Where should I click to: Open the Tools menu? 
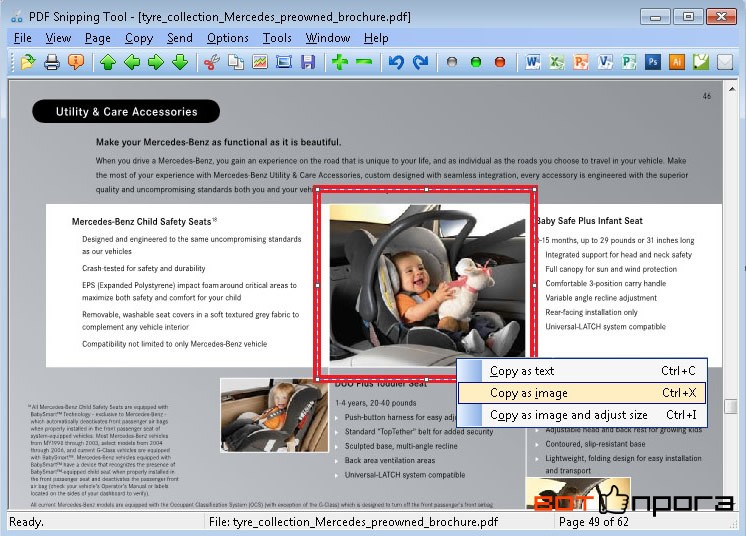pos(277,38)
